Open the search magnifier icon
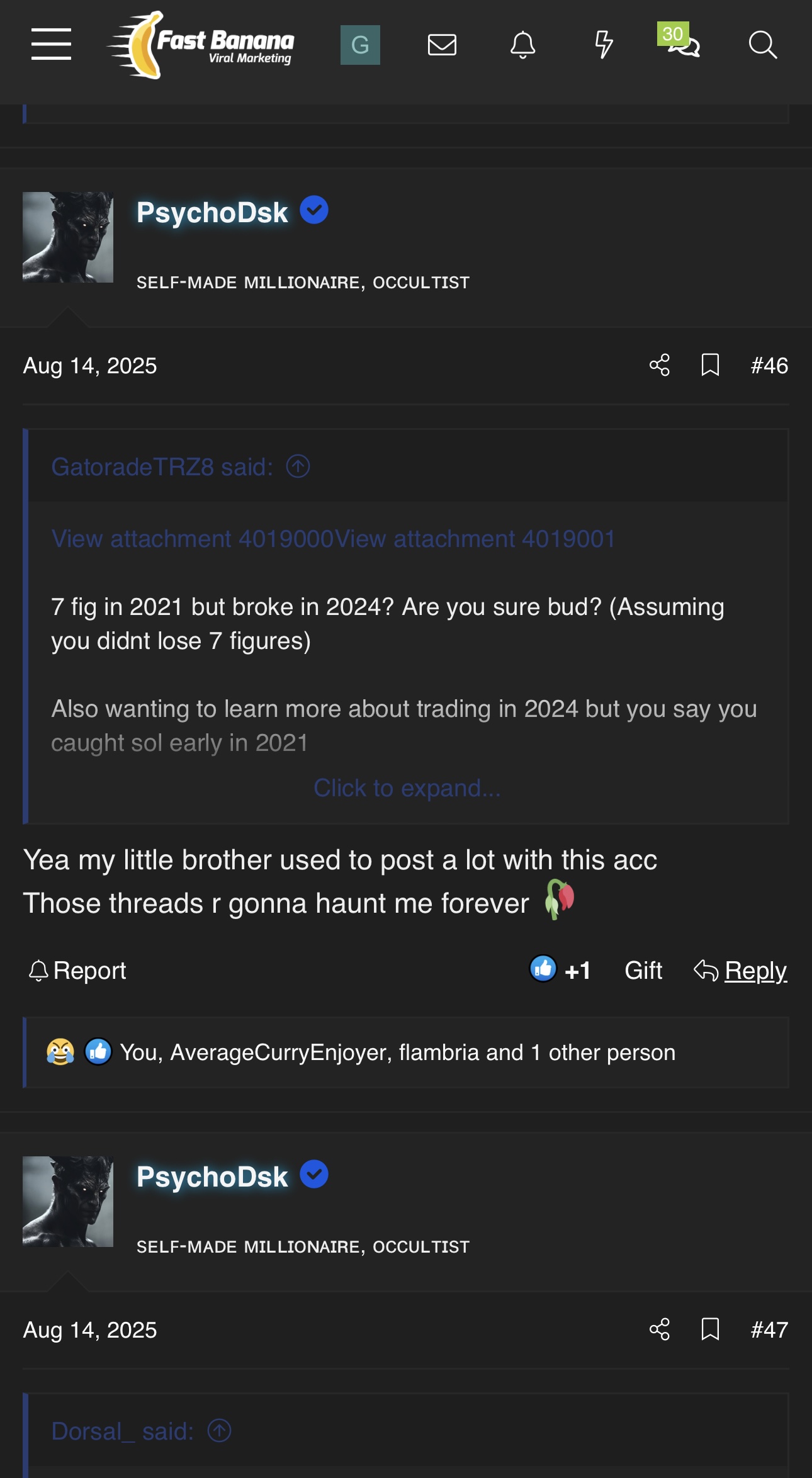The width and height of the screenshot is (812, 1478). (762, 45)
